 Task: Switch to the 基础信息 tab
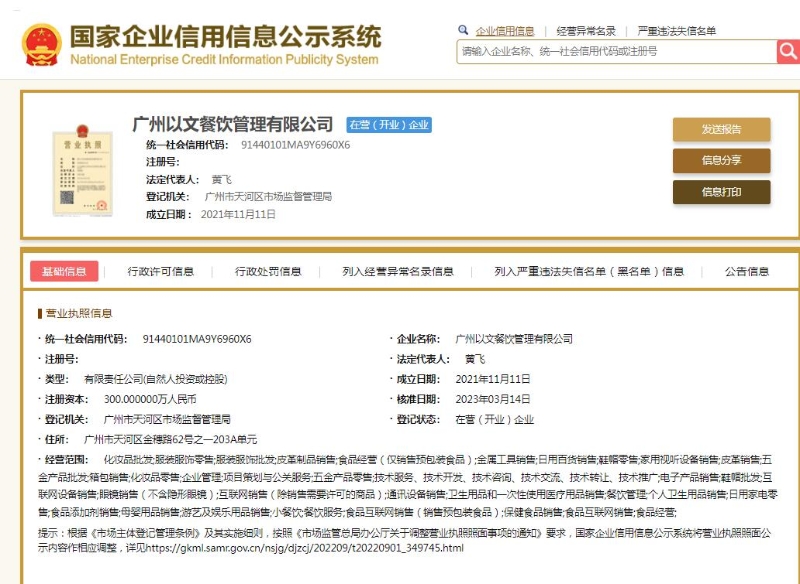point(64,271)
